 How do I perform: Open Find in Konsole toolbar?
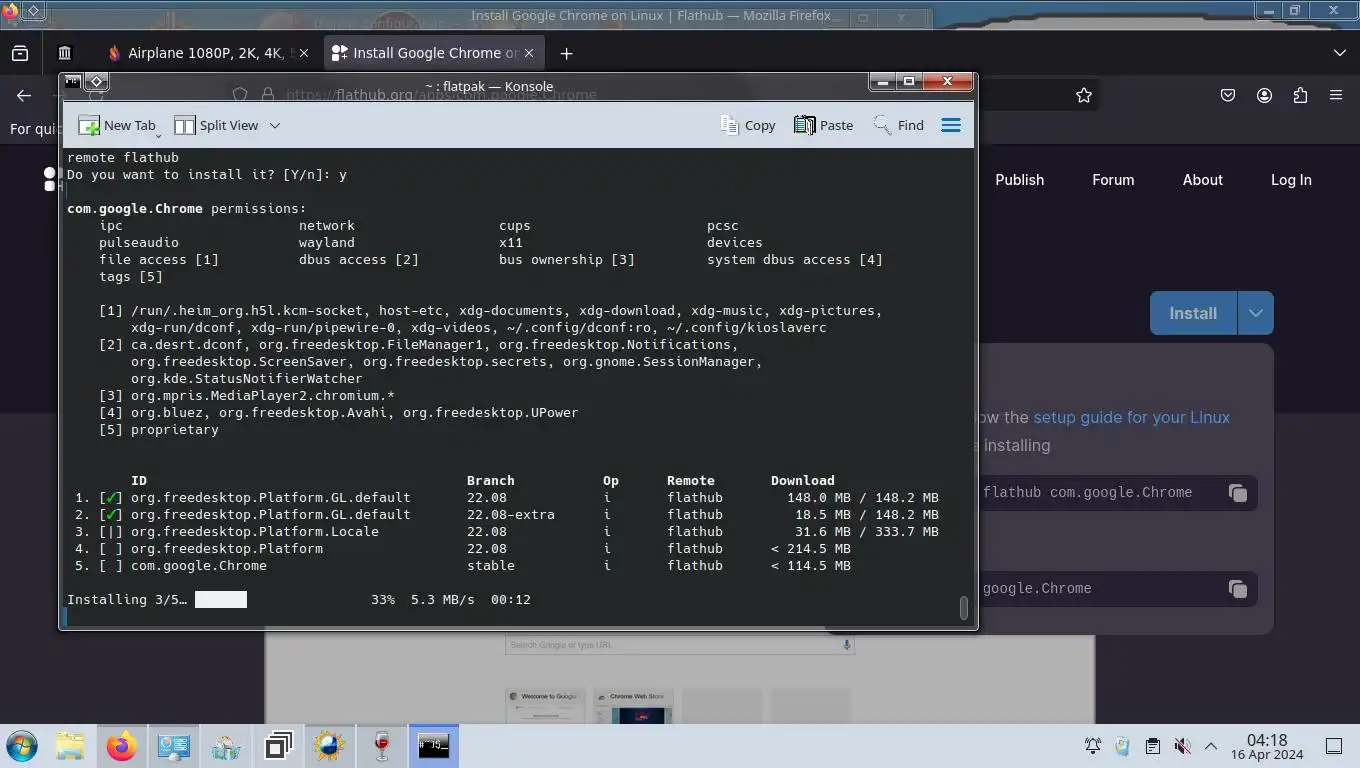(898, 125)
